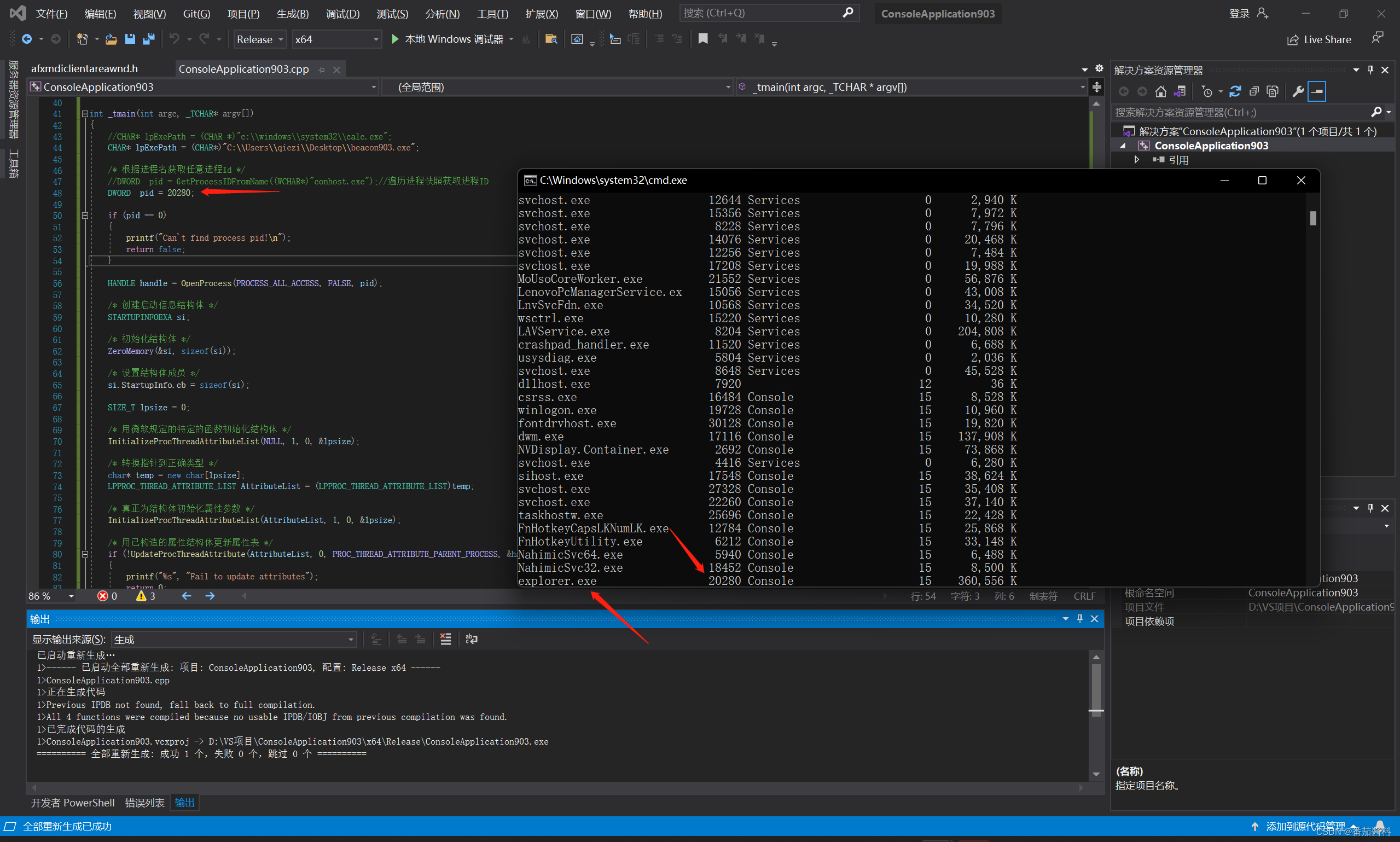Pin the Solution Explorer panel

1370,70
